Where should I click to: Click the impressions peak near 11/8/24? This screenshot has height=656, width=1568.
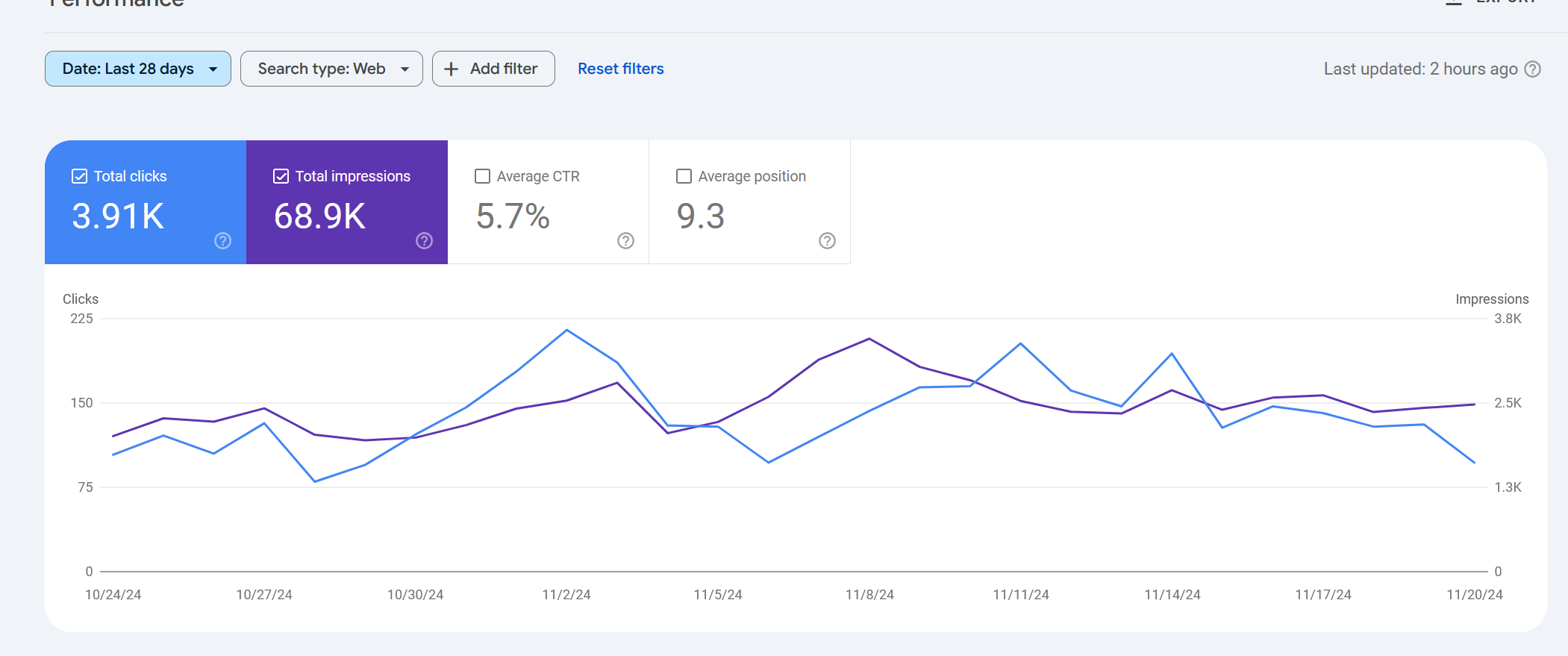pos(869,339)
